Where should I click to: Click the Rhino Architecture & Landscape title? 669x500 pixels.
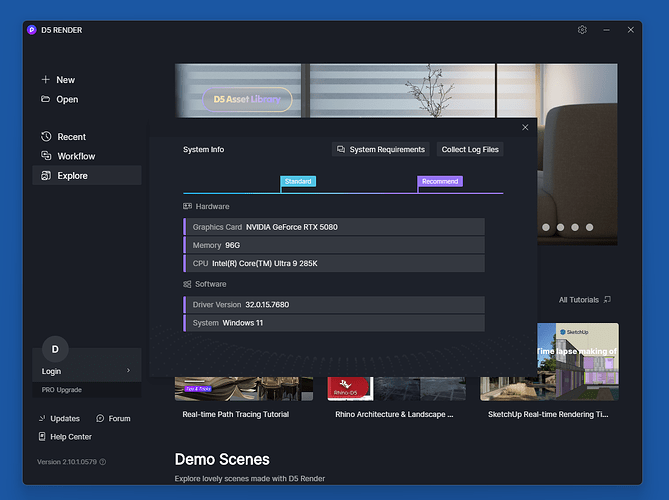pyautogui.click(x=394, y=414)
